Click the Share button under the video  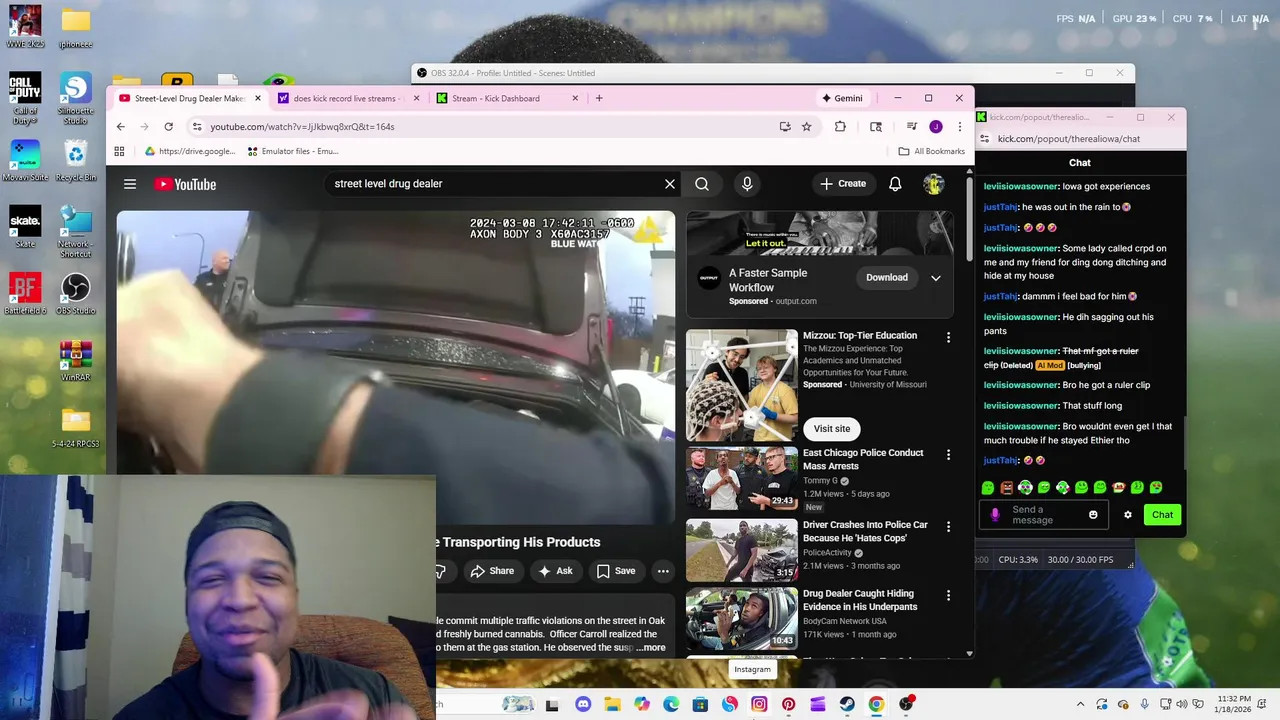pyautogui.click(x=492, y=571)
